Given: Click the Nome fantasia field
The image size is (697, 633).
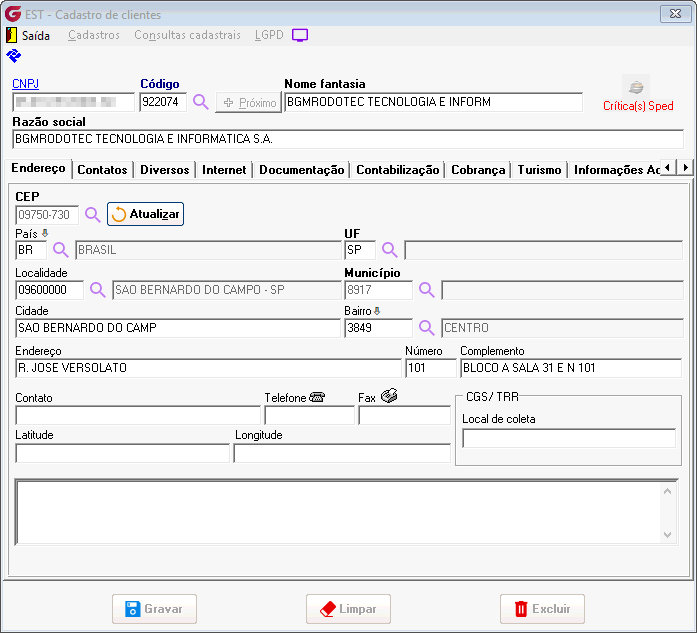Looking at the screenshot, I should [433, 102].
